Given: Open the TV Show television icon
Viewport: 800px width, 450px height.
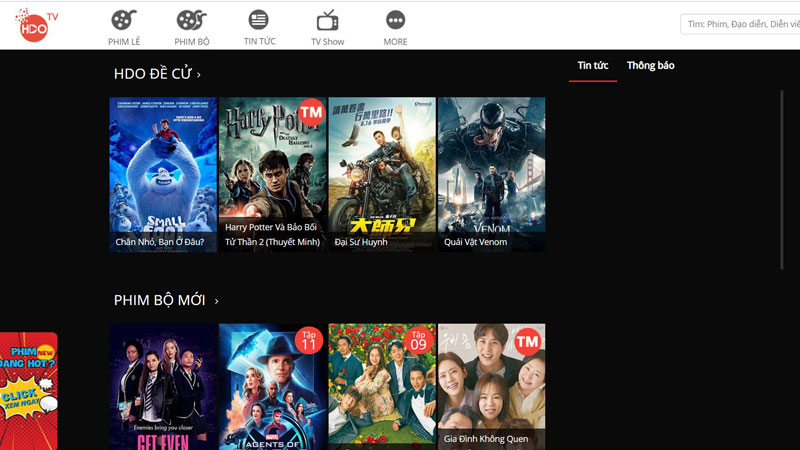Looking at the screenshot, I should coord(327,21).
